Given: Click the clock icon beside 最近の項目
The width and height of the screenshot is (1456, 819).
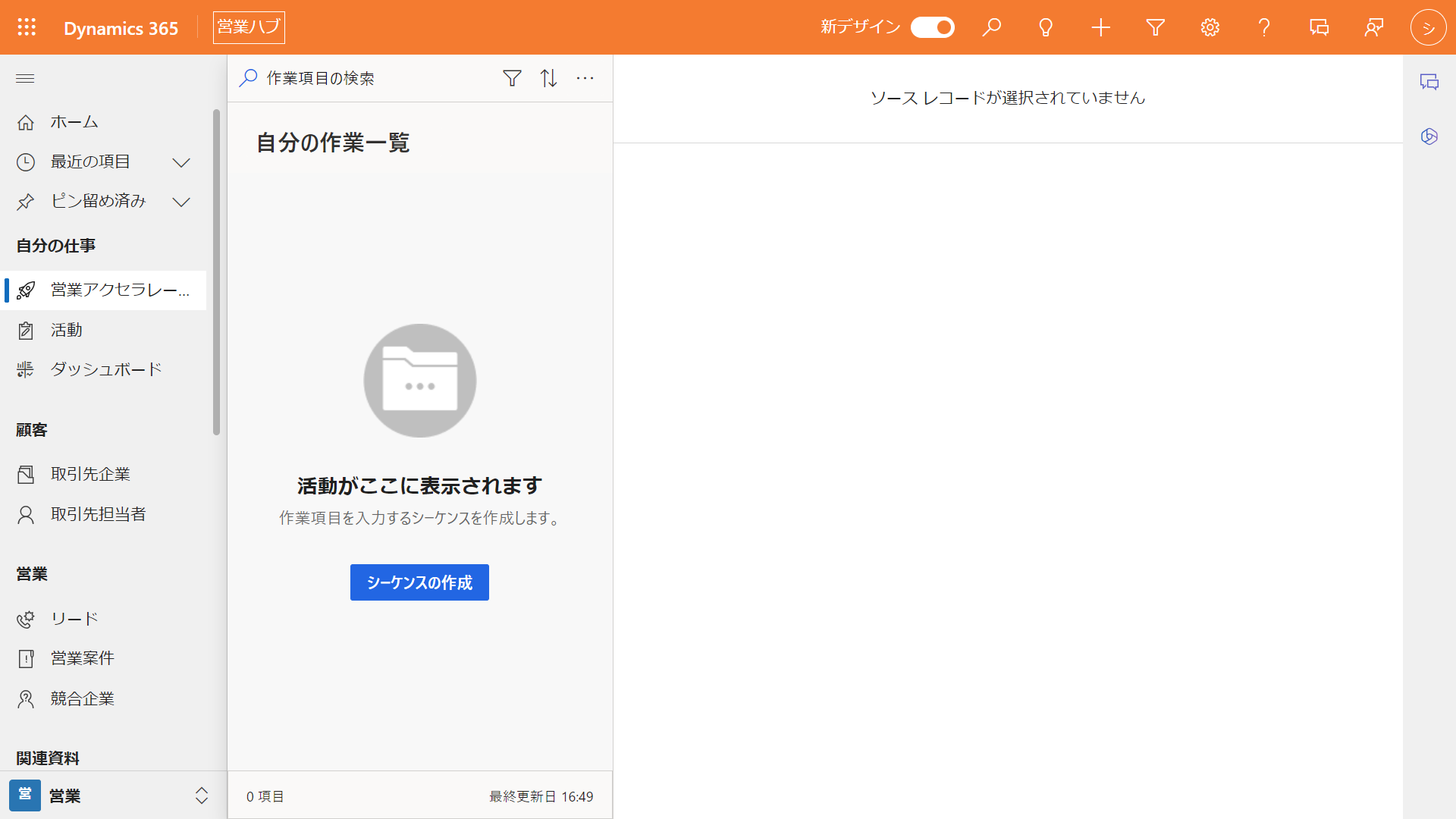Looking at the screenshot, I should (x=26, y=162).
